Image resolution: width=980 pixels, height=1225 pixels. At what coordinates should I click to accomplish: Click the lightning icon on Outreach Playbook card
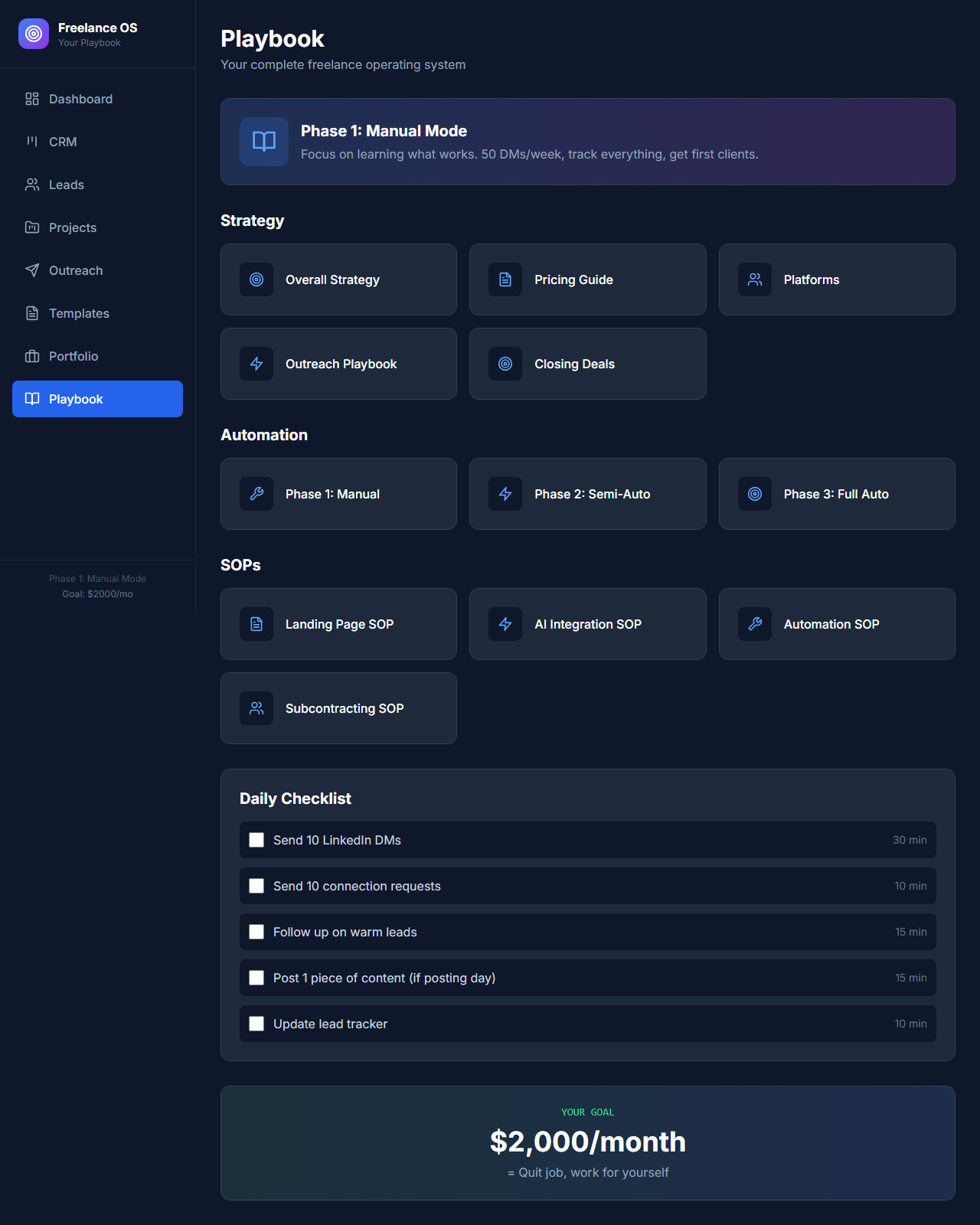coord(256,364)
